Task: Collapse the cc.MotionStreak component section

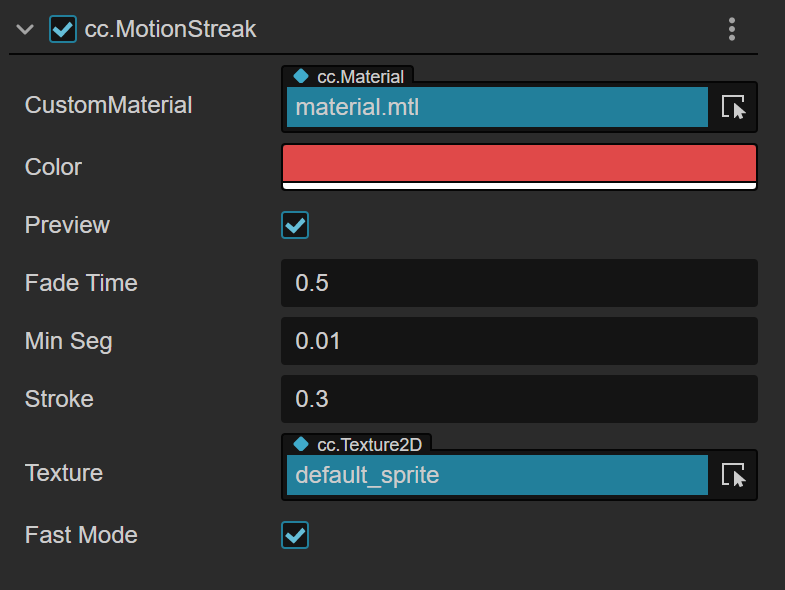Action: (x=26, y=29)
